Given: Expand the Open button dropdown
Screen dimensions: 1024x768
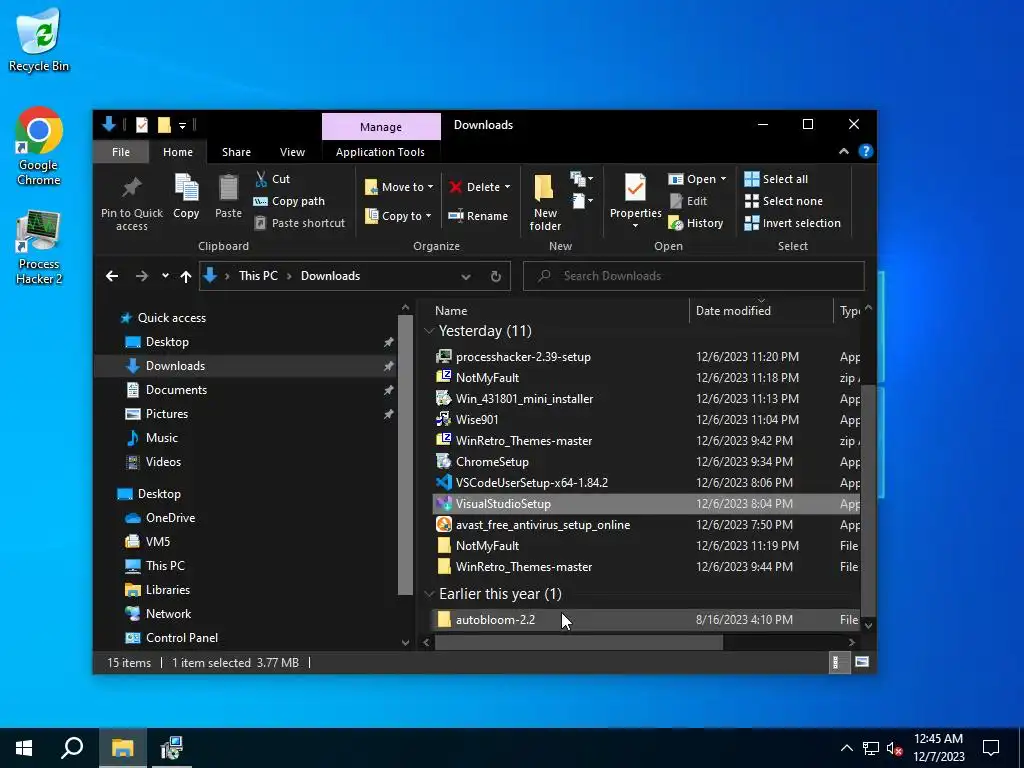Looking at the screenshot, I should (723, 179).
